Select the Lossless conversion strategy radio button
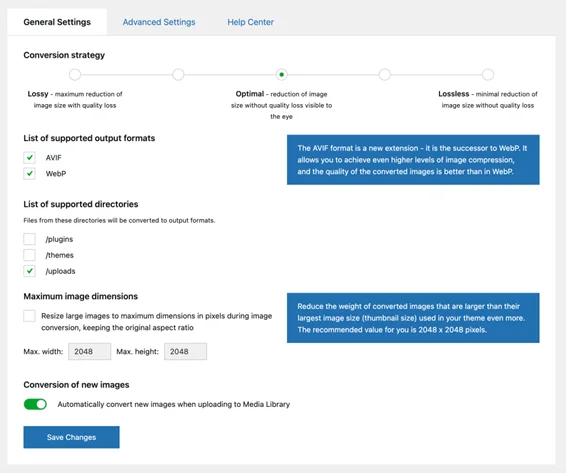Viewport: 566px width, 473px height. click(x=488, y=75)
